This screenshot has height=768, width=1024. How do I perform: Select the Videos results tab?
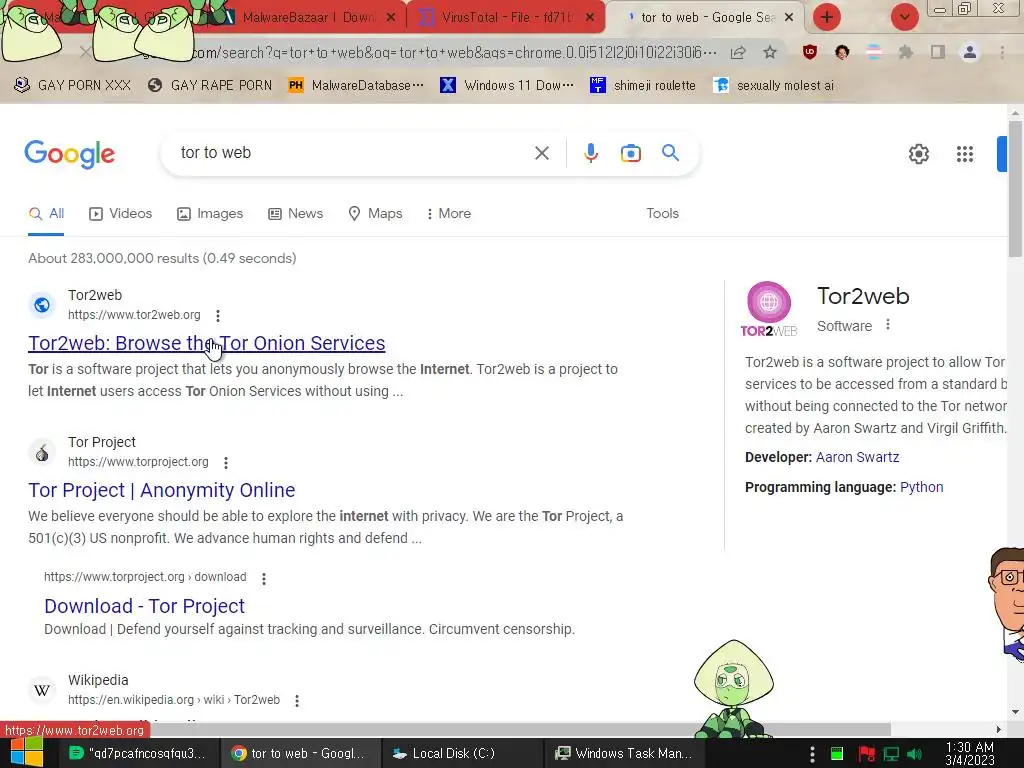click(120, 214)
